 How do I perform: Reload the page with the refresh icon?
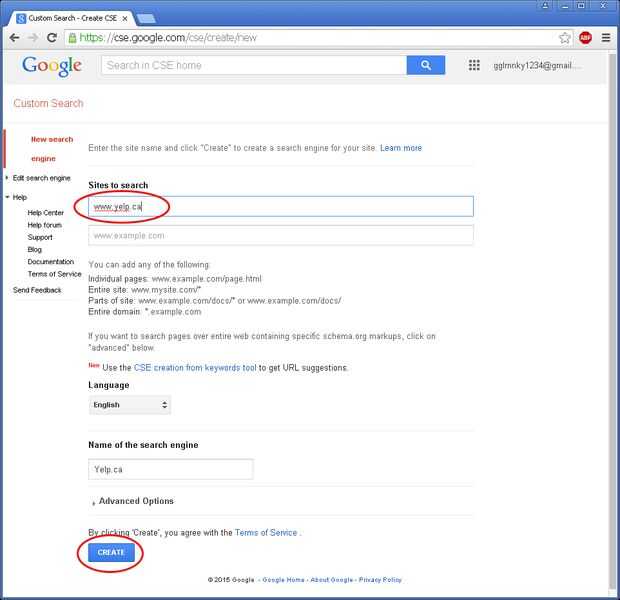click(52, 38)
